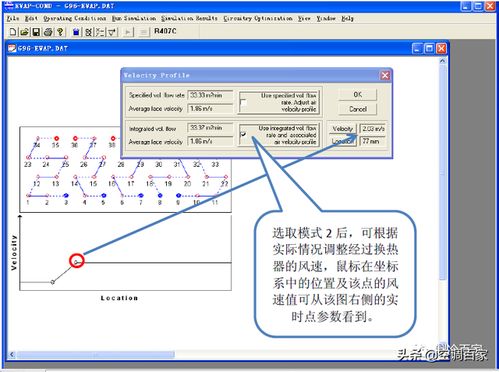The image size is (499, 372).
Task: Click the grayed-out play arrow toolbar icon
Action: (128, 32)
